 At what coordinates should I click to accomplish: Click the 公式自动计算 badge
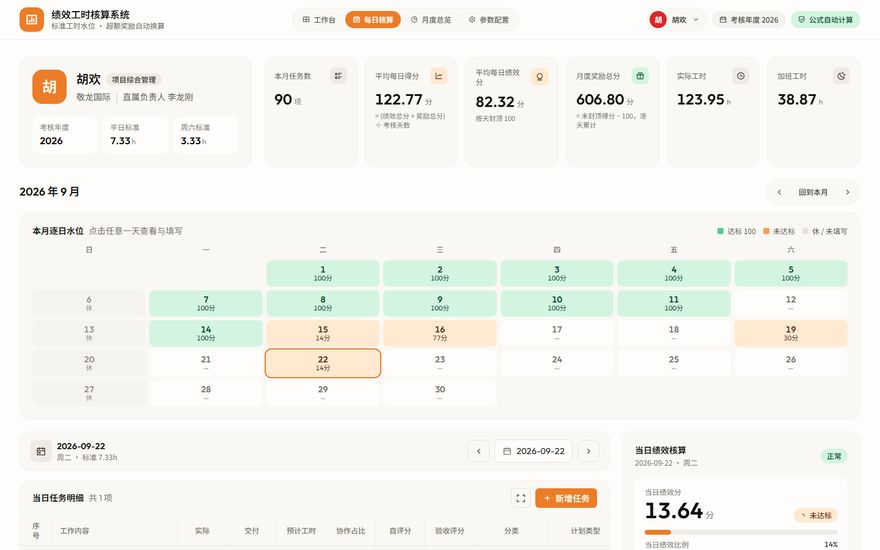825,20
